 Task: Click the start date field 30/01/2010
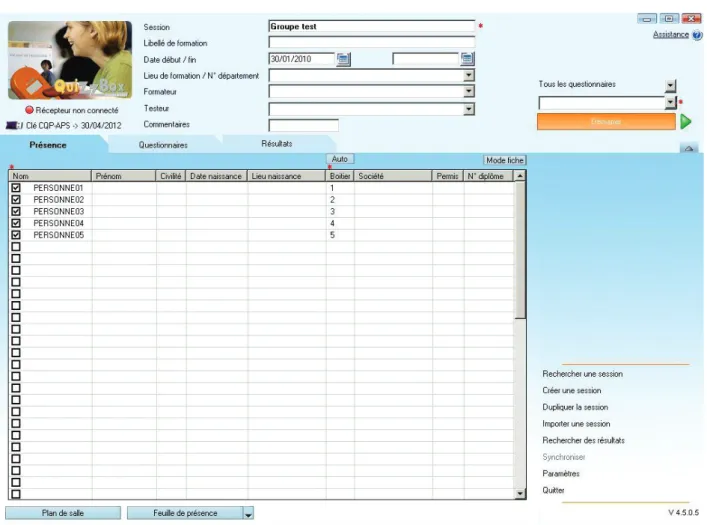tap(302, 59)
